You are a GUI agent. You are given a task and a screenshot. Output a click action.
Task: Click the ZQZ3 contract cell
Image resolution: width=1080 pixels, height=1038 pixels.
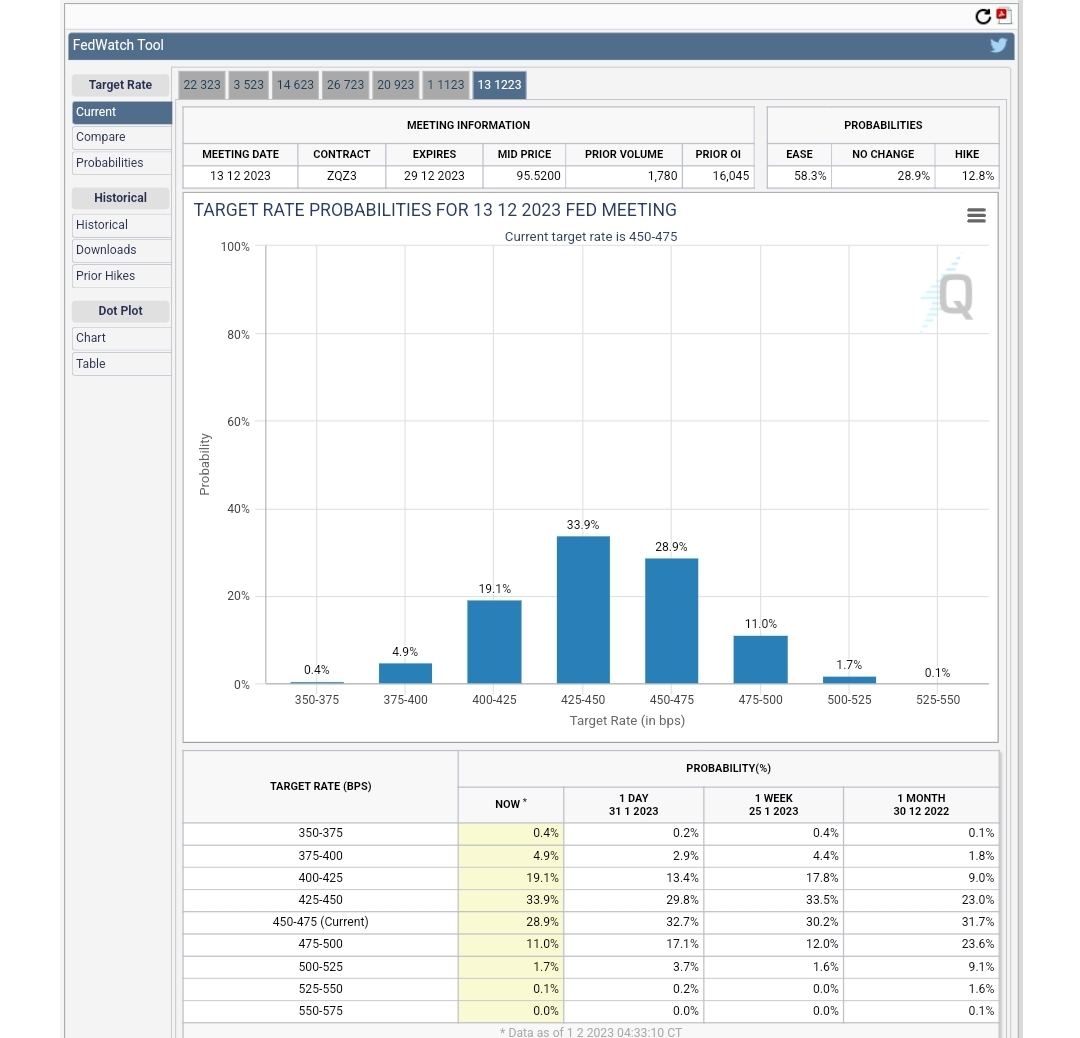[342, 176]
